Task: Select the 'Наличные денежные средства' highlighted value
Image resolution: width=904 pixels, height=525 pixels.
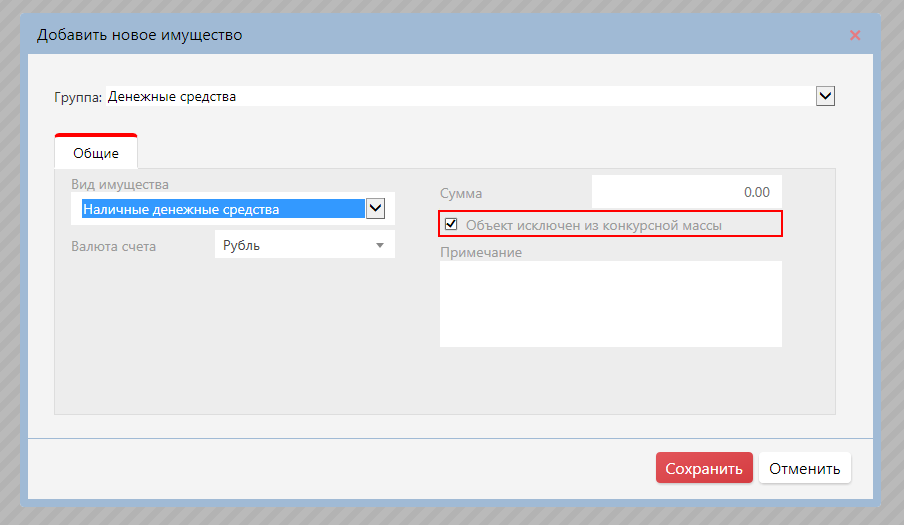Action: pos(222,209)
